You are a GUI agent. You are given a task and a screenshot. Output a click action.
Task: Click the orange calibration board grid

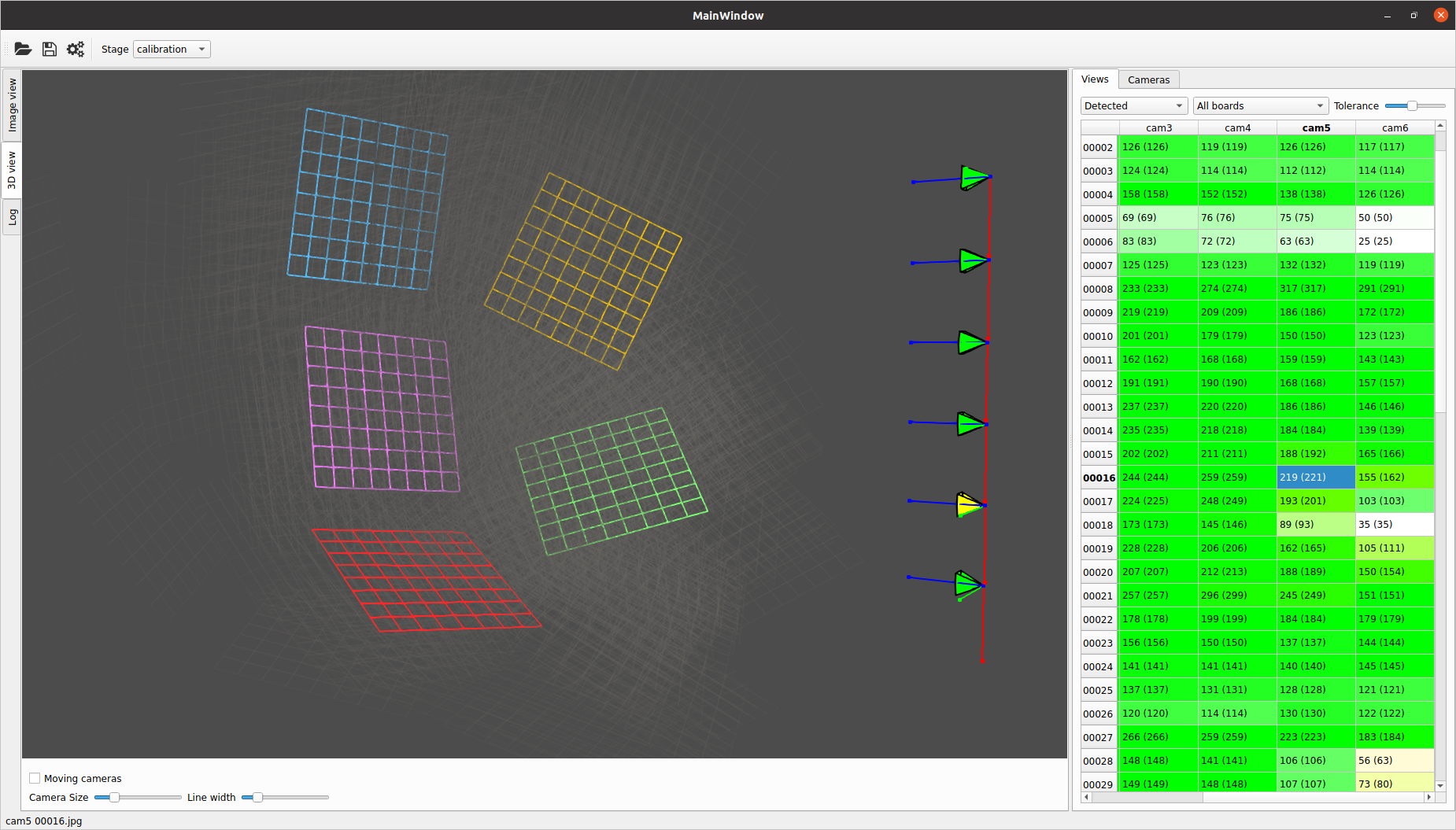coord(583,271)
